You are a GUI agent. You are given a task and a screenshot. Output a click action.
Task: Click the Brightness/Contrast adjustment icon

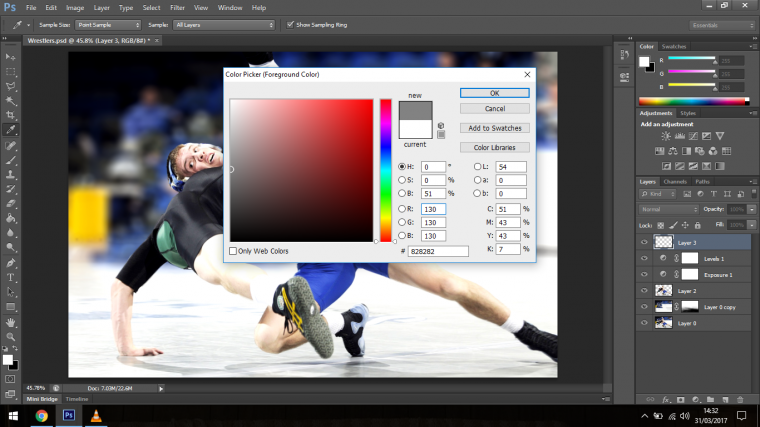pyautogui.click(x=666, y=136)
